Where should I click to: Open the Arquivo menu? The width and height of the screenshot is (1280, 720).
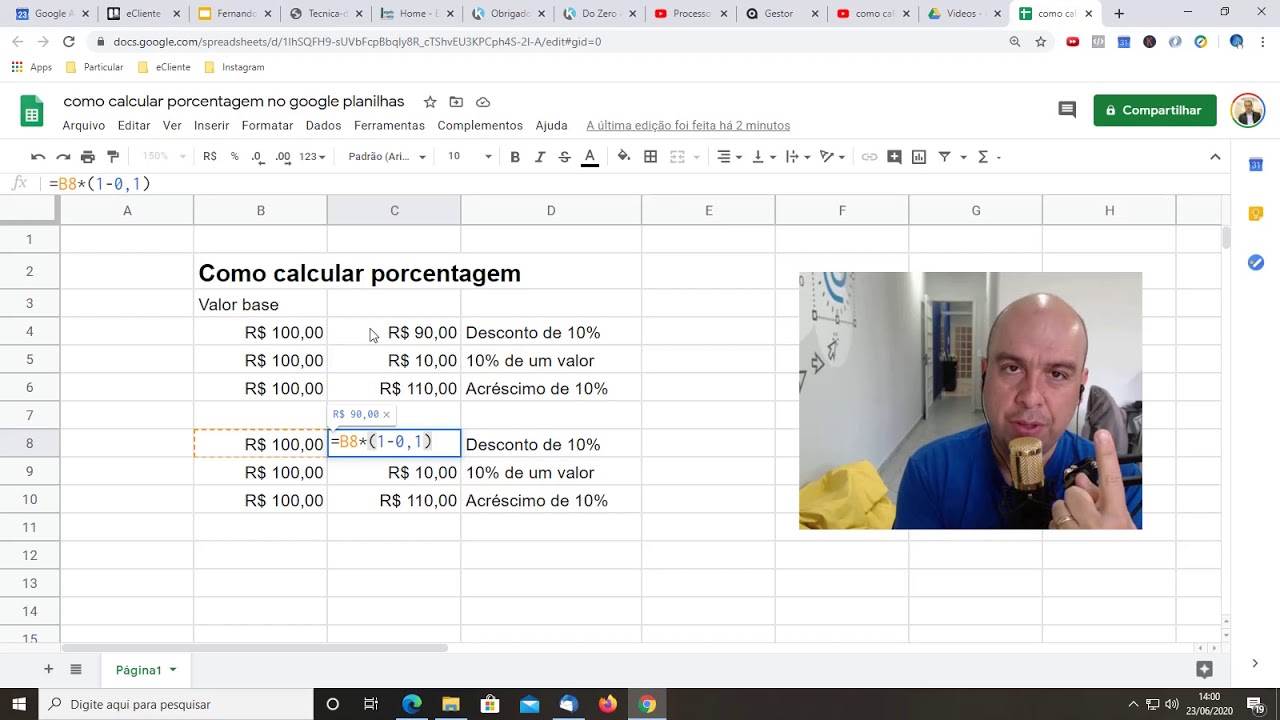84,126
